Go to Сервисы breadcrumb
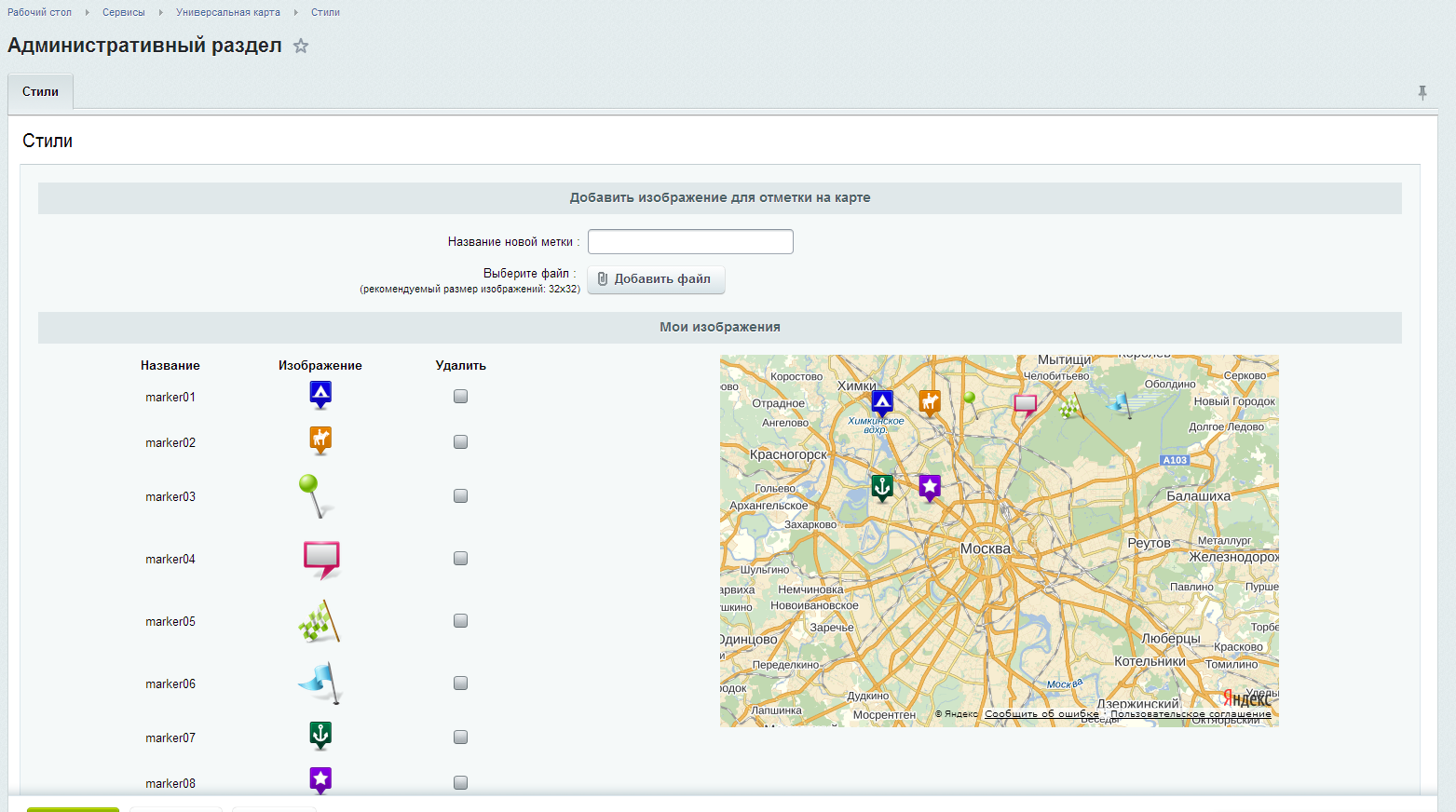 pyautogui.click(x=124, y=12)
